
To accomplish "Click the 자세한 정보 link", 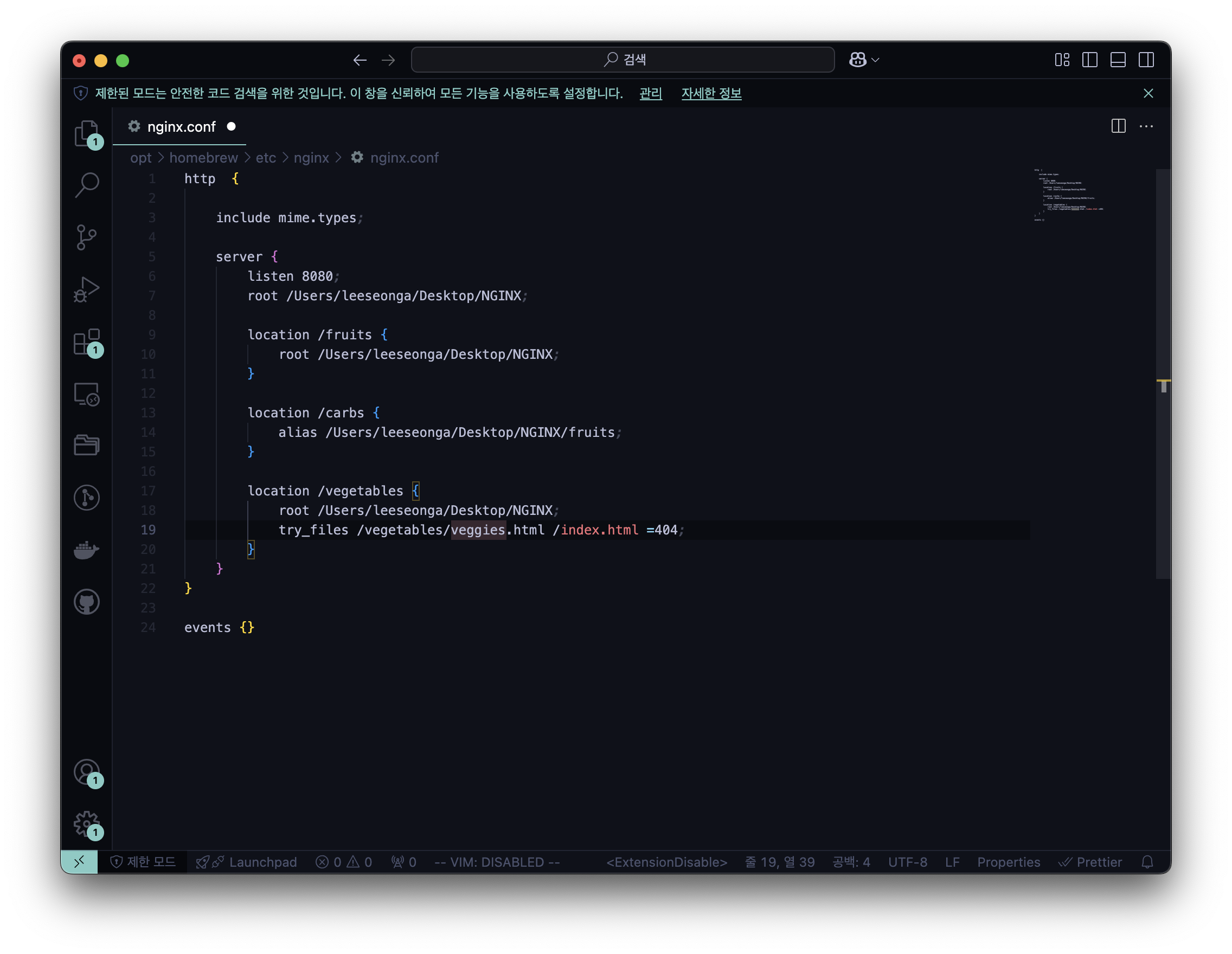I will pos(711,93).
